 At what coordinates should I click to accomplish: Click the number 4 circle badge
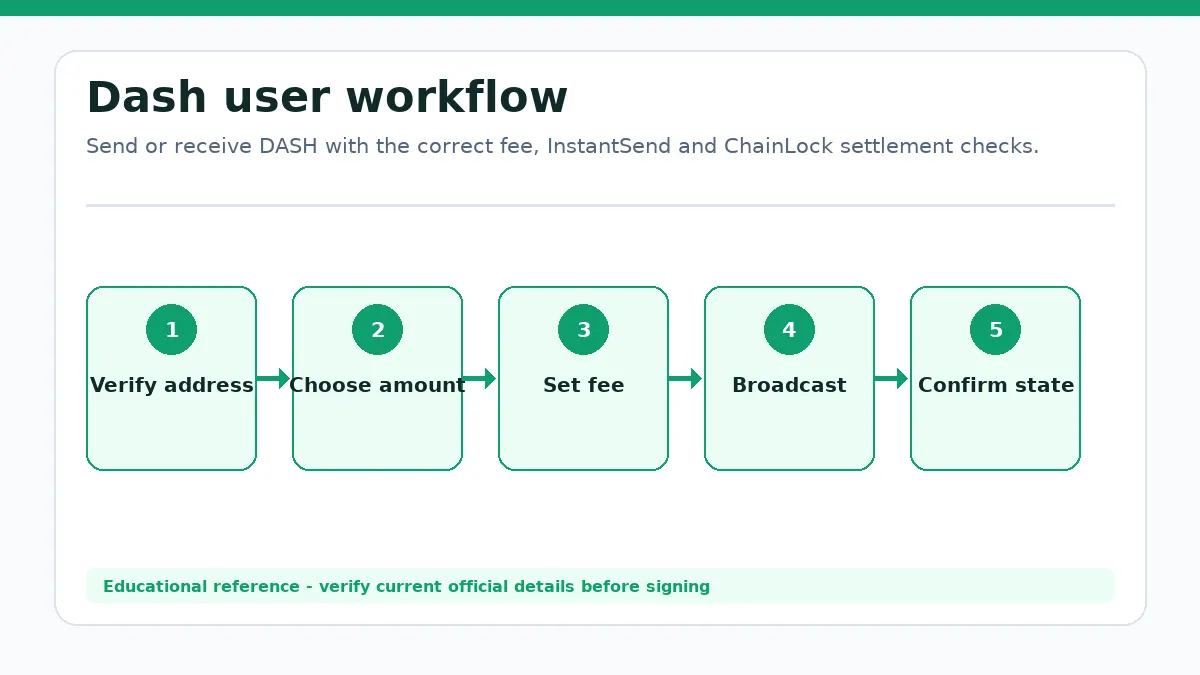click(x=790, y=330)
